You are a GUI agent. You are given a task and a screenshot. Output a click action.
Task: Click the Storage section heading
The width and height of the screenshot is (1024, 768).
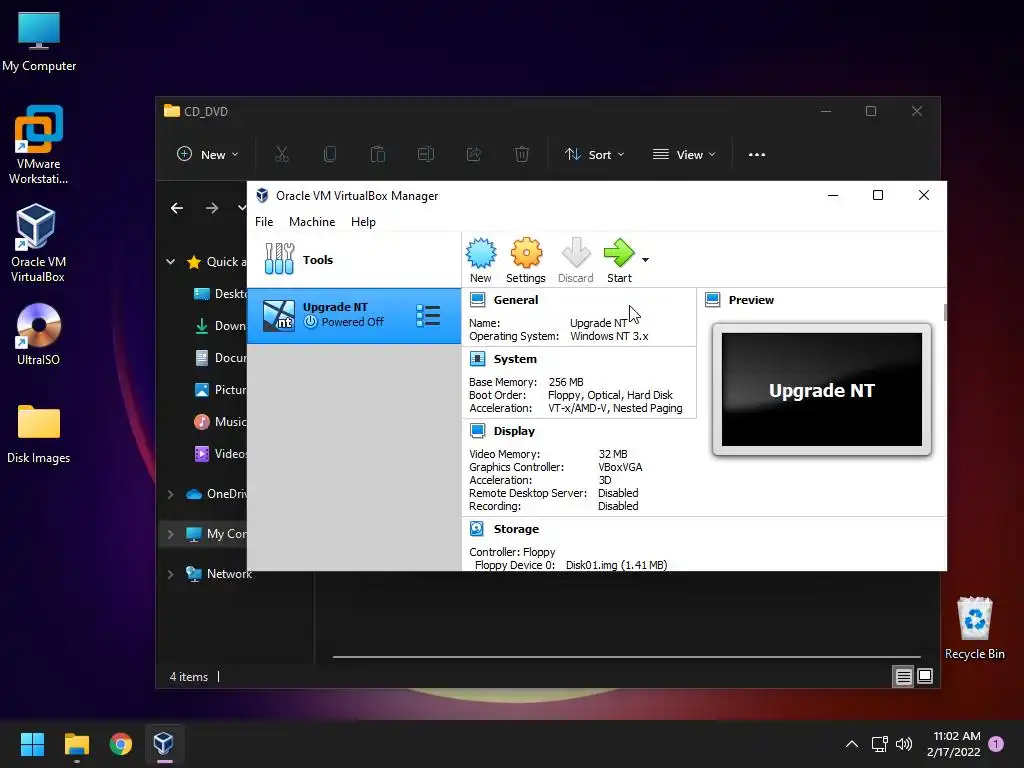pos(516,529)
